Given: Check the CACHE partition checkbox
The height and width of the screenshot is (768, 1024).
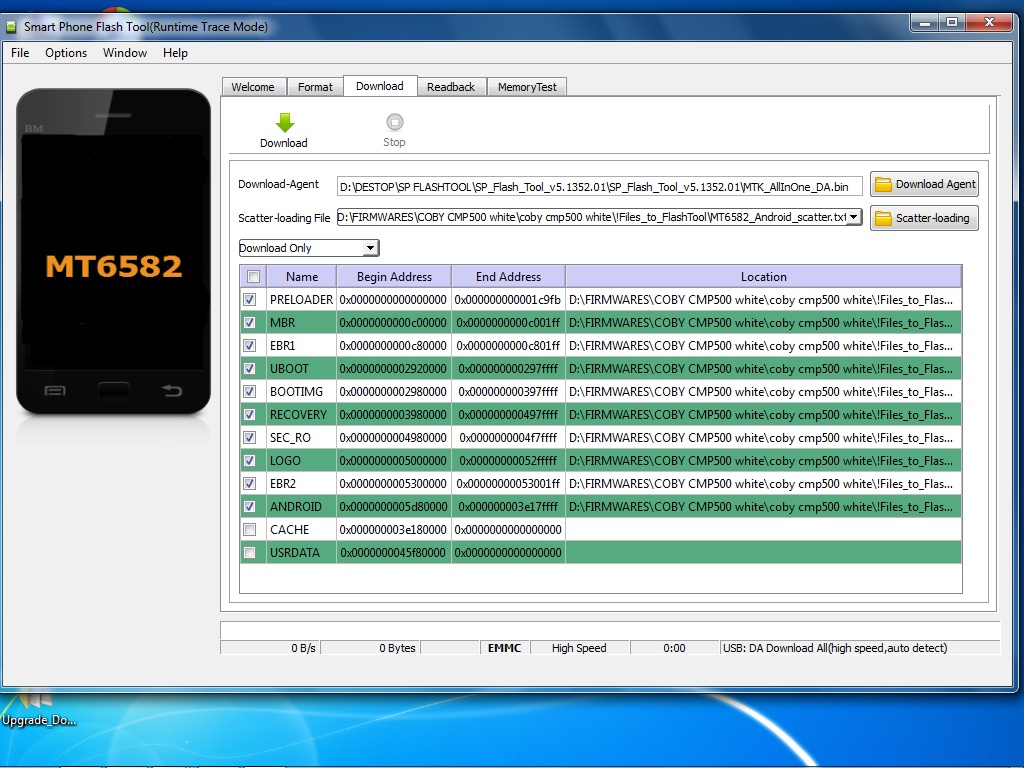Looking at the screenshot, I should (x=249, y=530).
